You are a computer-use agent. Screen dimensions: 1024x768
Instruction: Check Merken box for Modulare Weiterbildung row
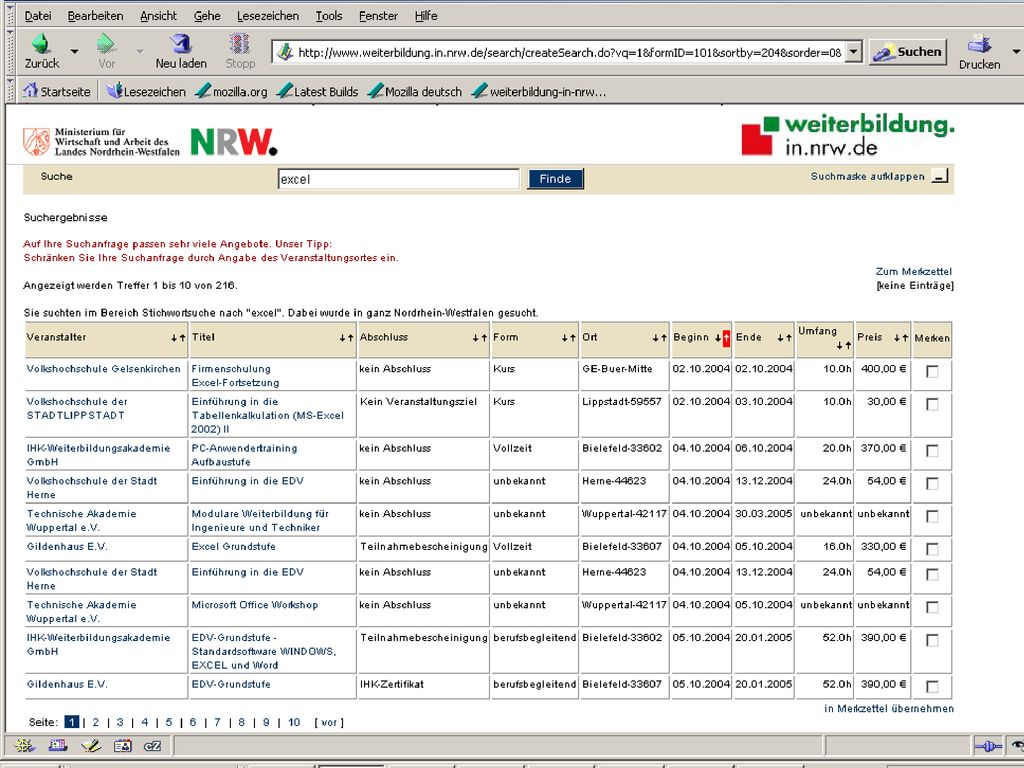(x=933, y=517)
